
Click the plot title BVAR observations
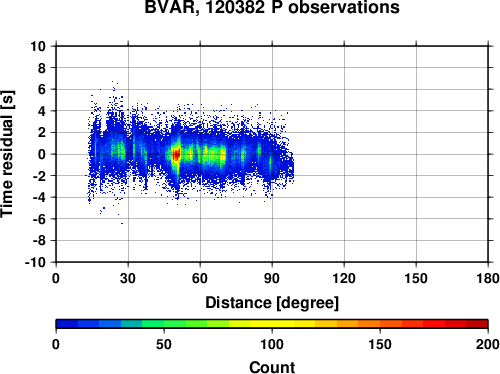point(272,7)
